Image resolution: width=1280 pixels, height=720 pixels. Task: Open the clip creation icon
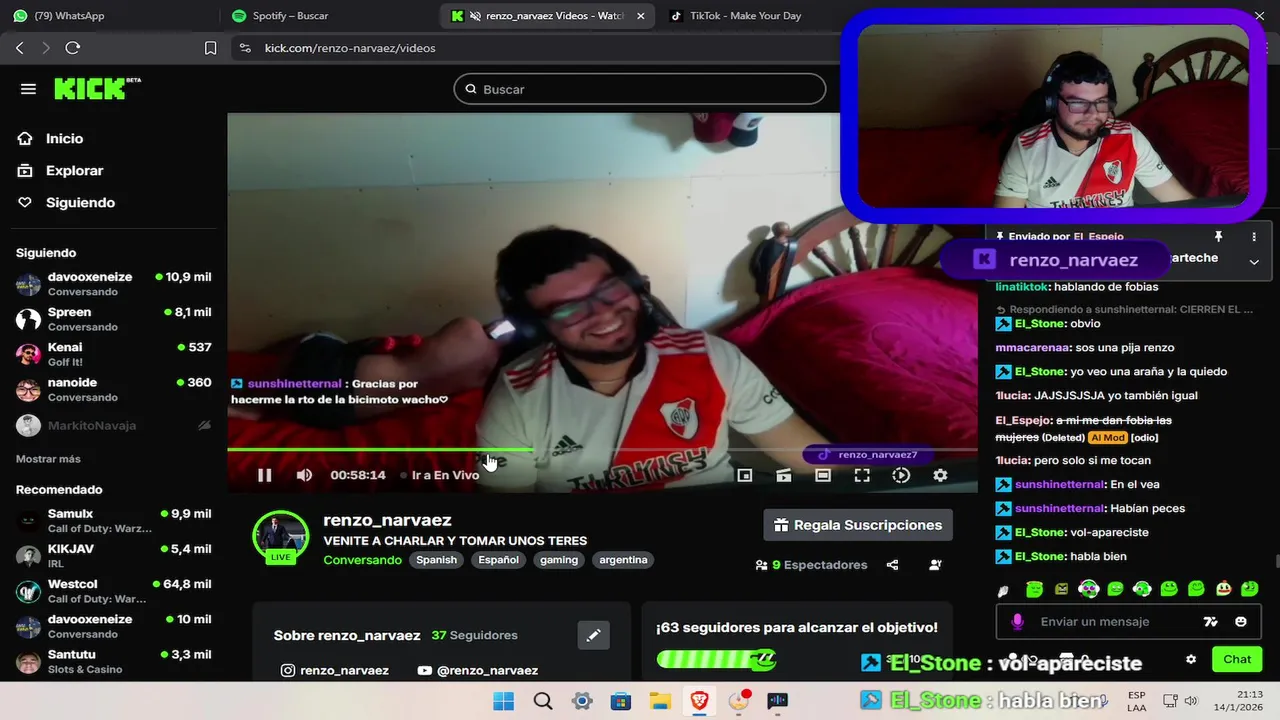tap(784, 476)
